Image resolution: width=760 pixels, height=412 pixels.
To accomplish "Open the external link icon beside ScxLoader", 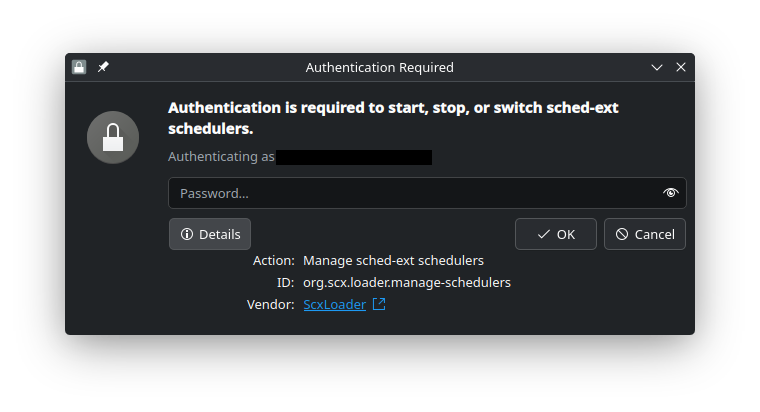I will 379,304.
